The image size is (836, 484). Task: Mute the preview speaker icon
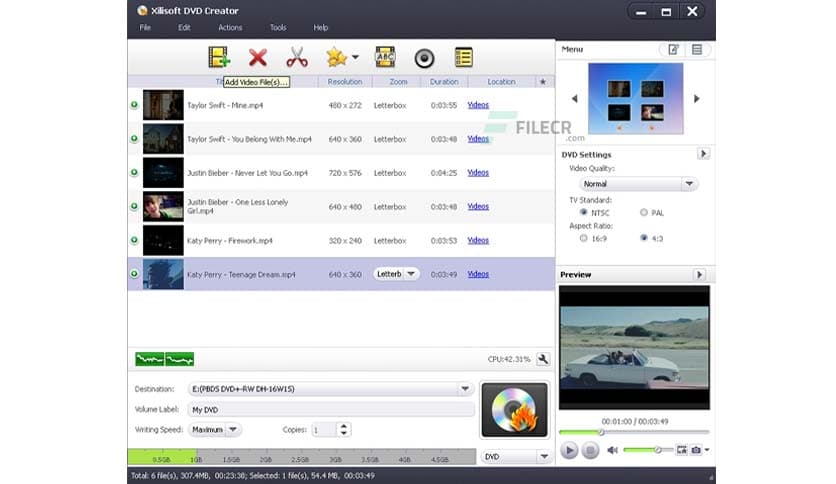613,450
